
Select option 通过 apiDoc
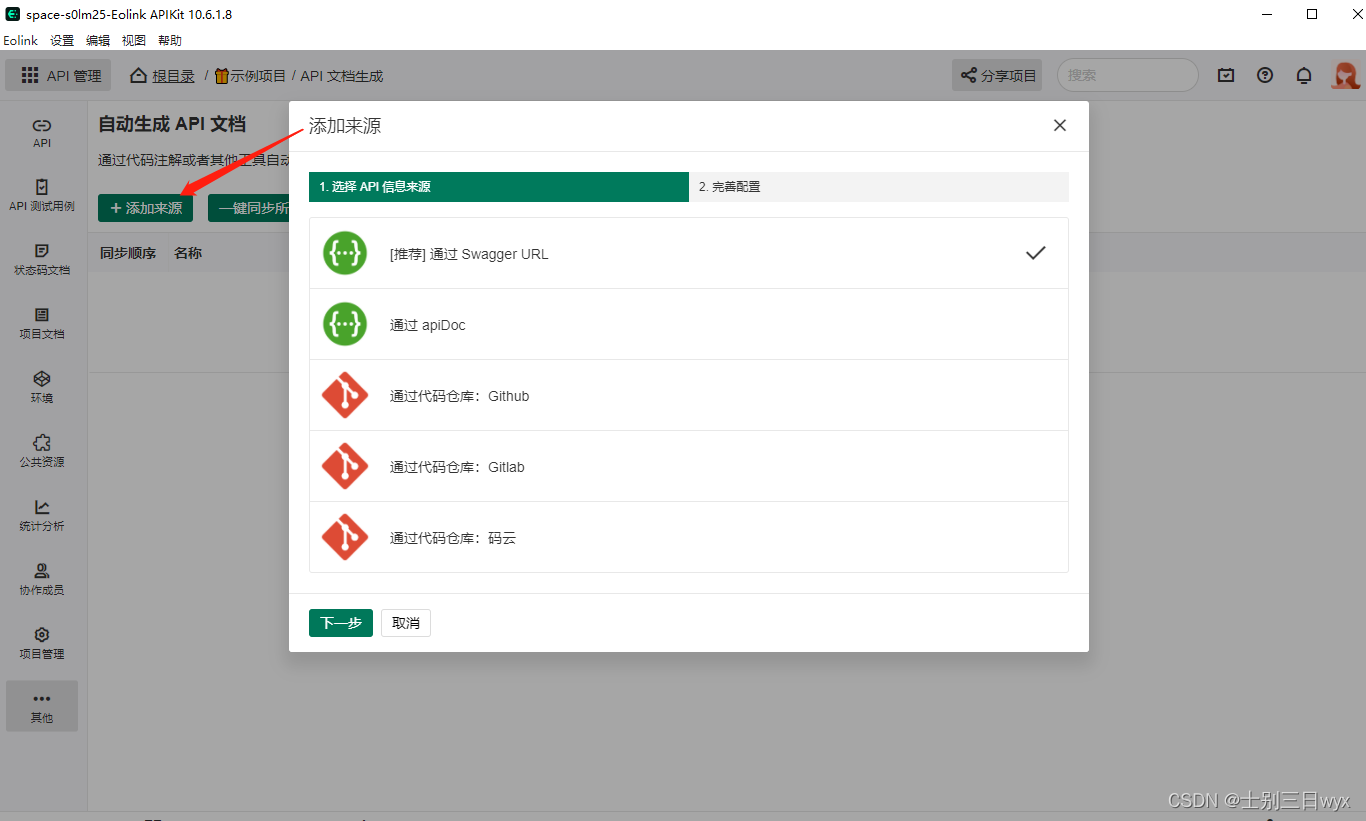[689, 325]
